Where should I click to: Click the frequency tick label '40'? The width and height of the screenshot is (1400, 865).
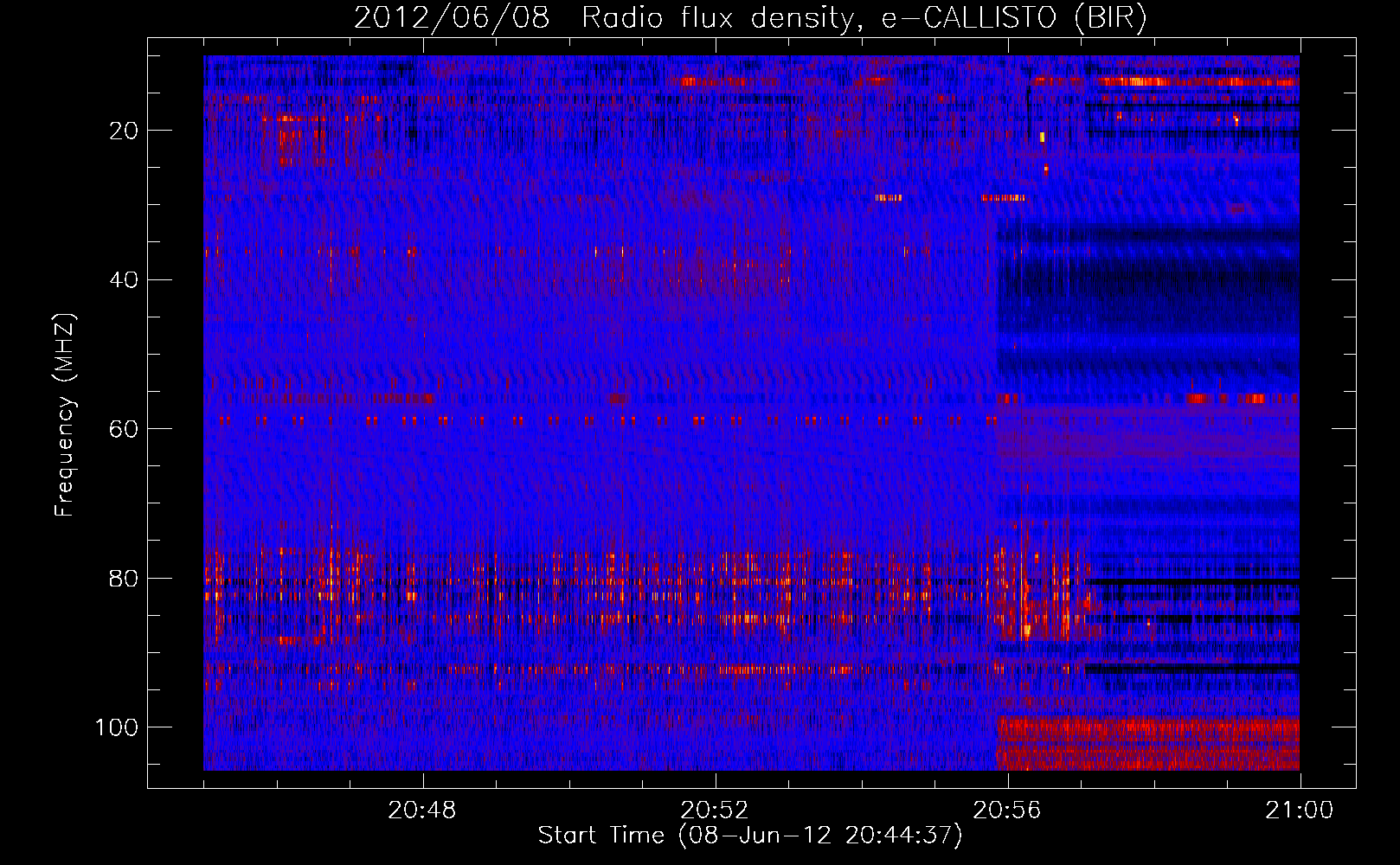pos(124,279)
